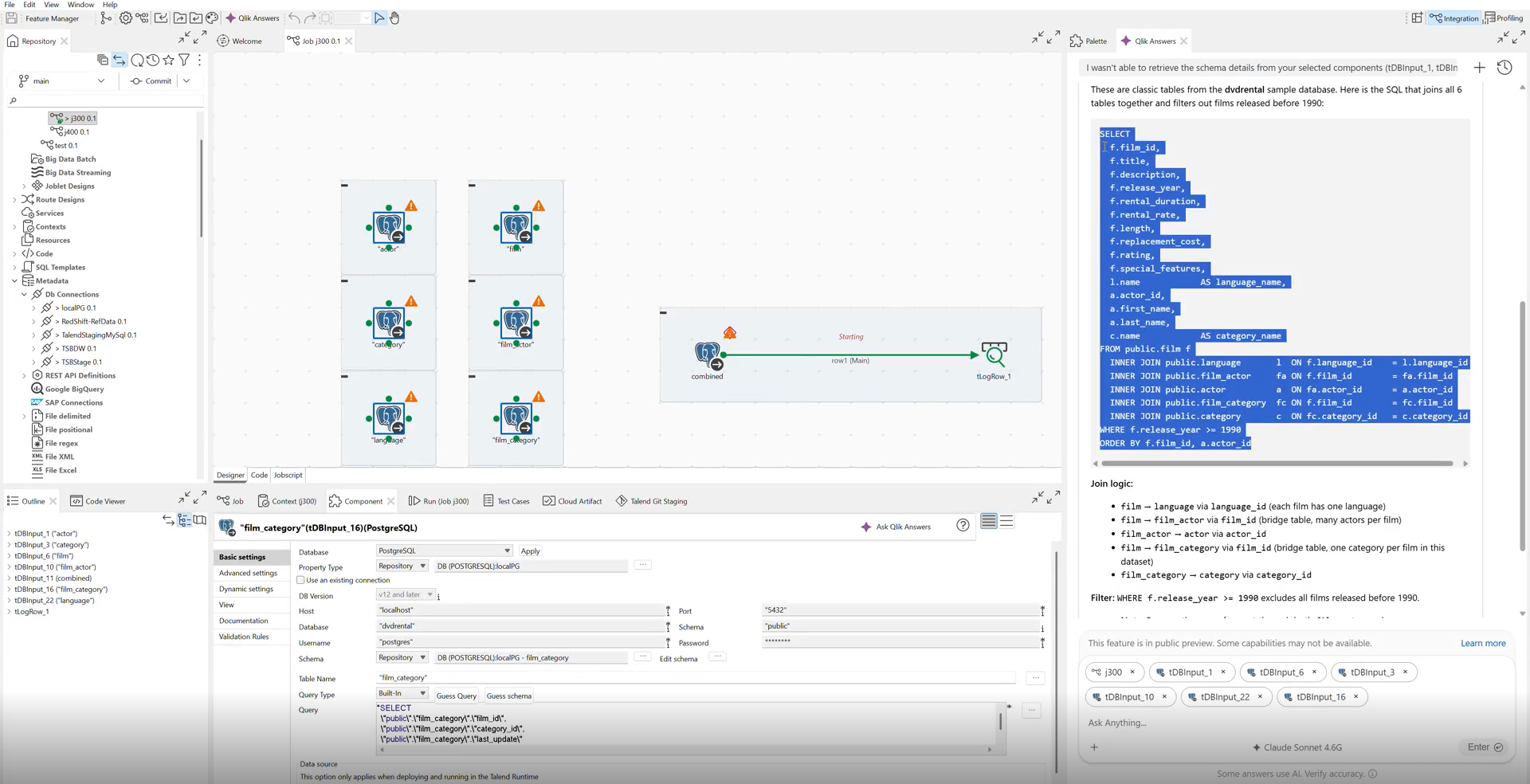Toggle the form layout view next to table view
This screenshot has height=784, width=1530.
pos(1006,521)
